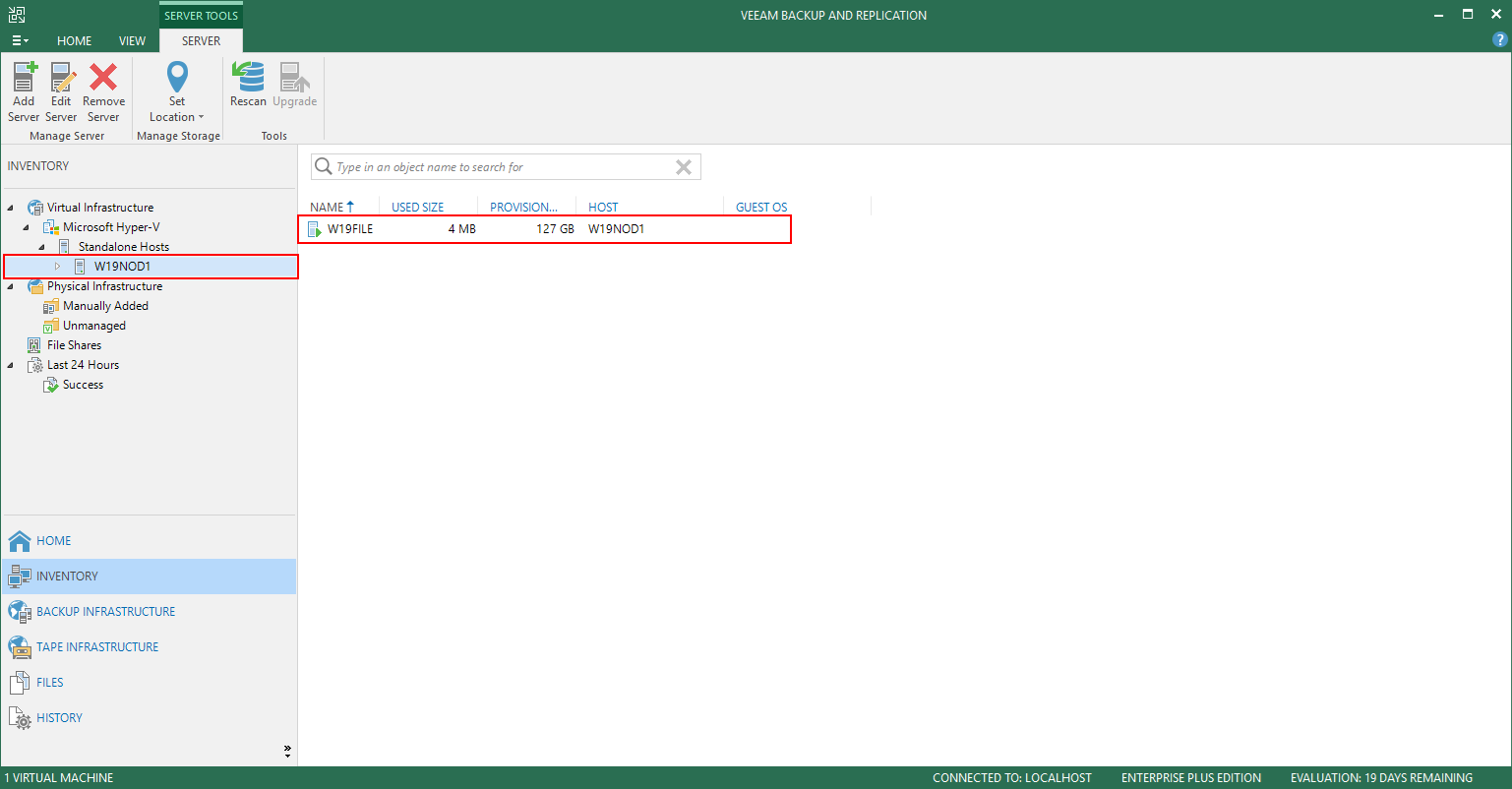Select the W19NOD1 host in the tree
Viewport: 1512px width, 789px height.
point(151,267)
